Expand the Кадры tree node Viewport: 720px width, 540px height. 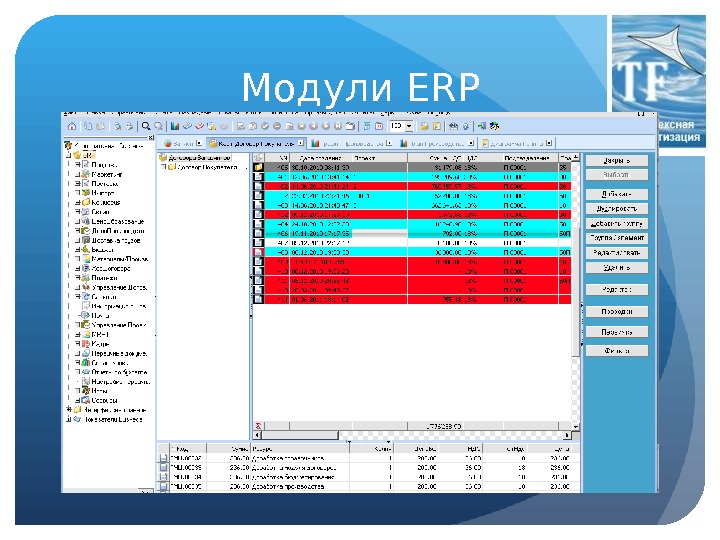point(77,343)
